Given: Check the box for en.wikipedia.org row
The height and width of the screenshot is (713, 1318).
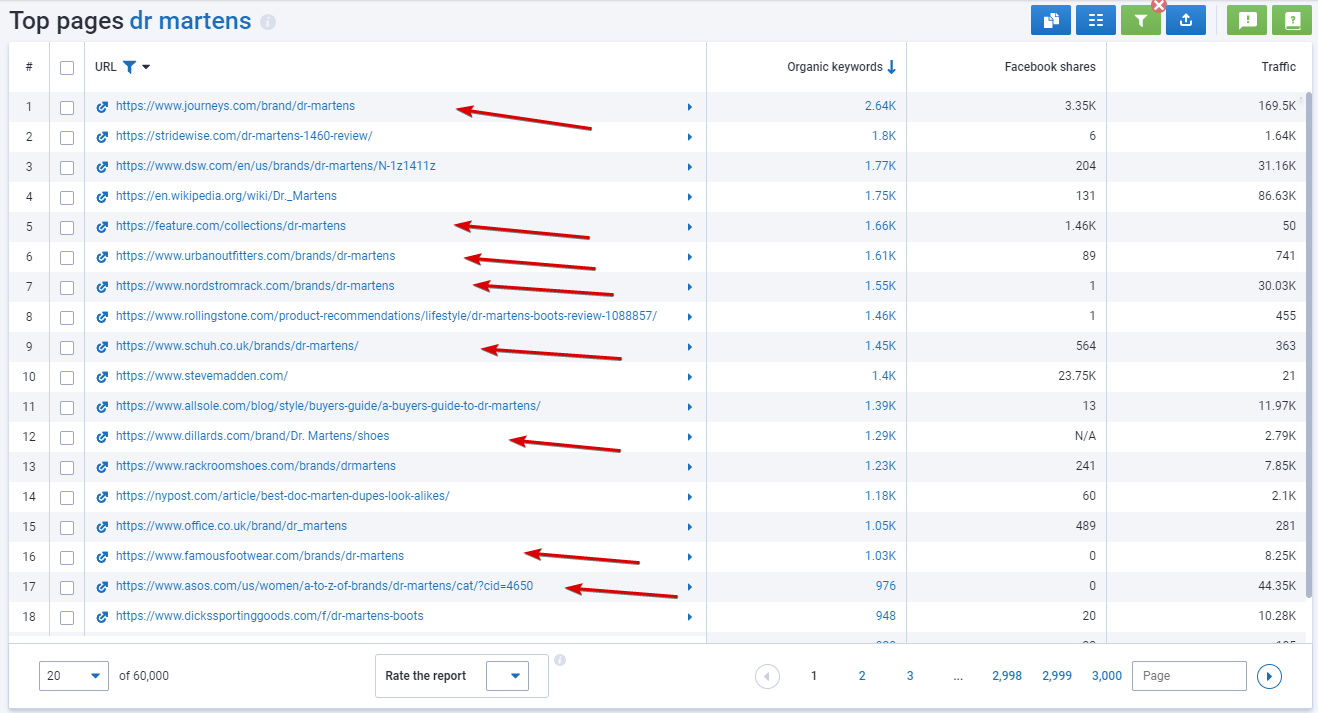Looking at the screenshot, I should click(x=67, y=197).
